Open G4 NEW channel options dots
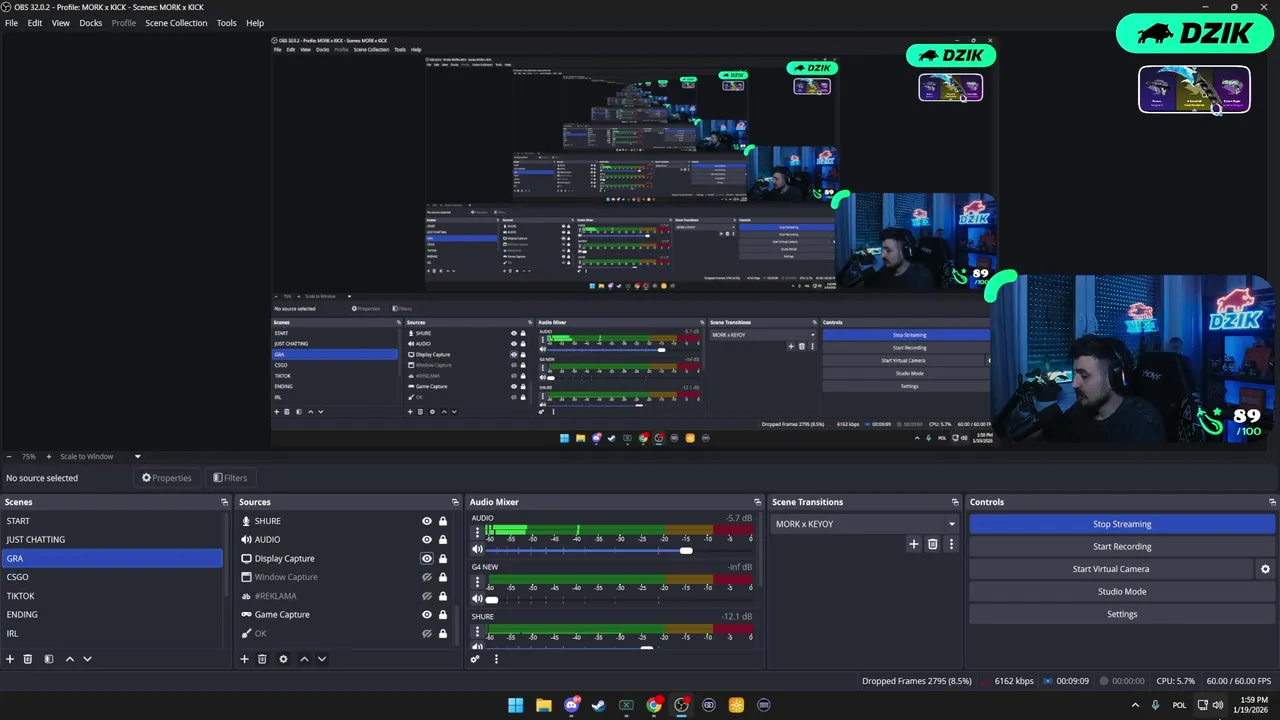 point(477,580)
